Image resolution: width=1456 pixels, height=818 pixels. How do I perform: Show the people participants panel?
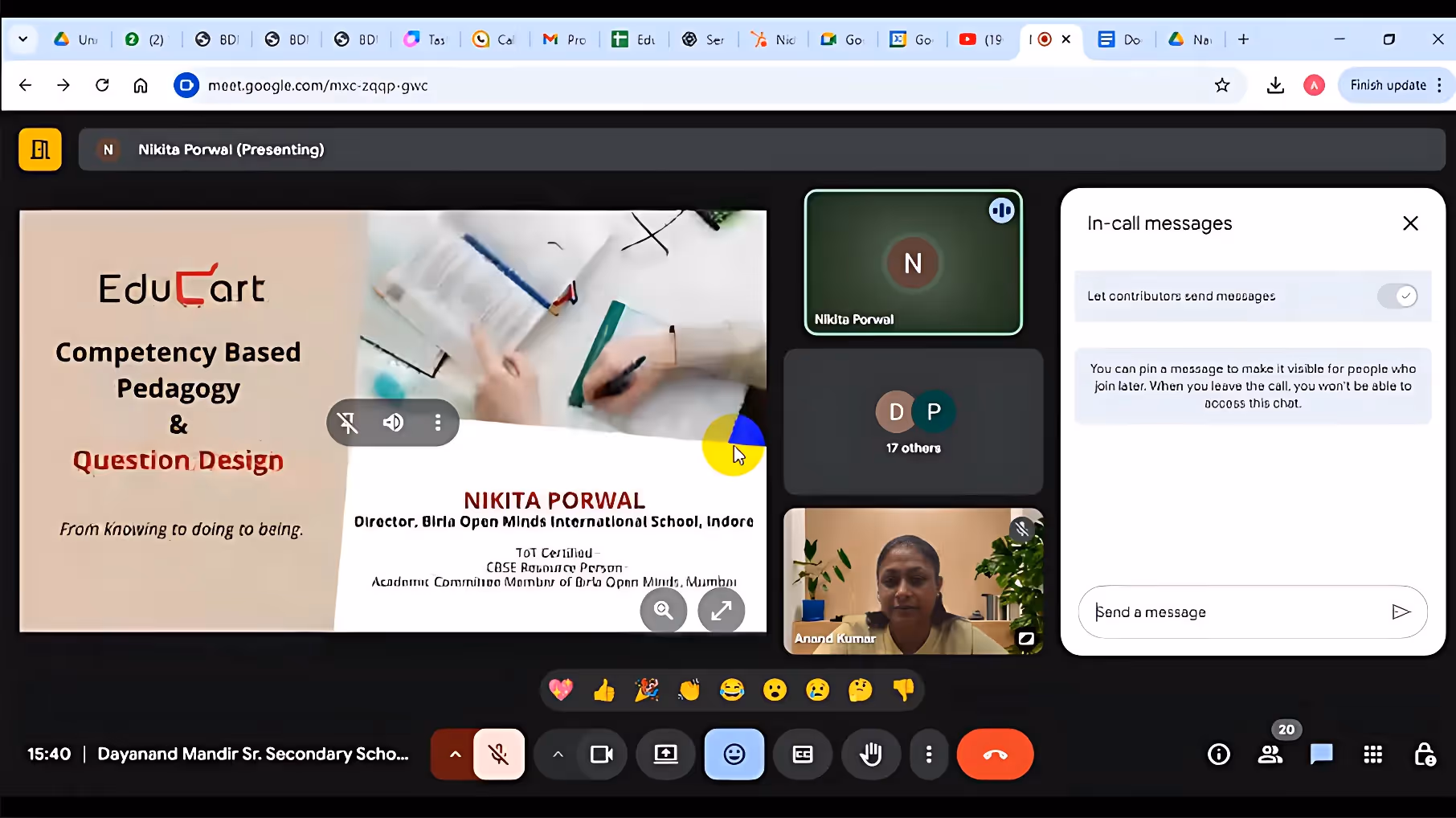1270,754
